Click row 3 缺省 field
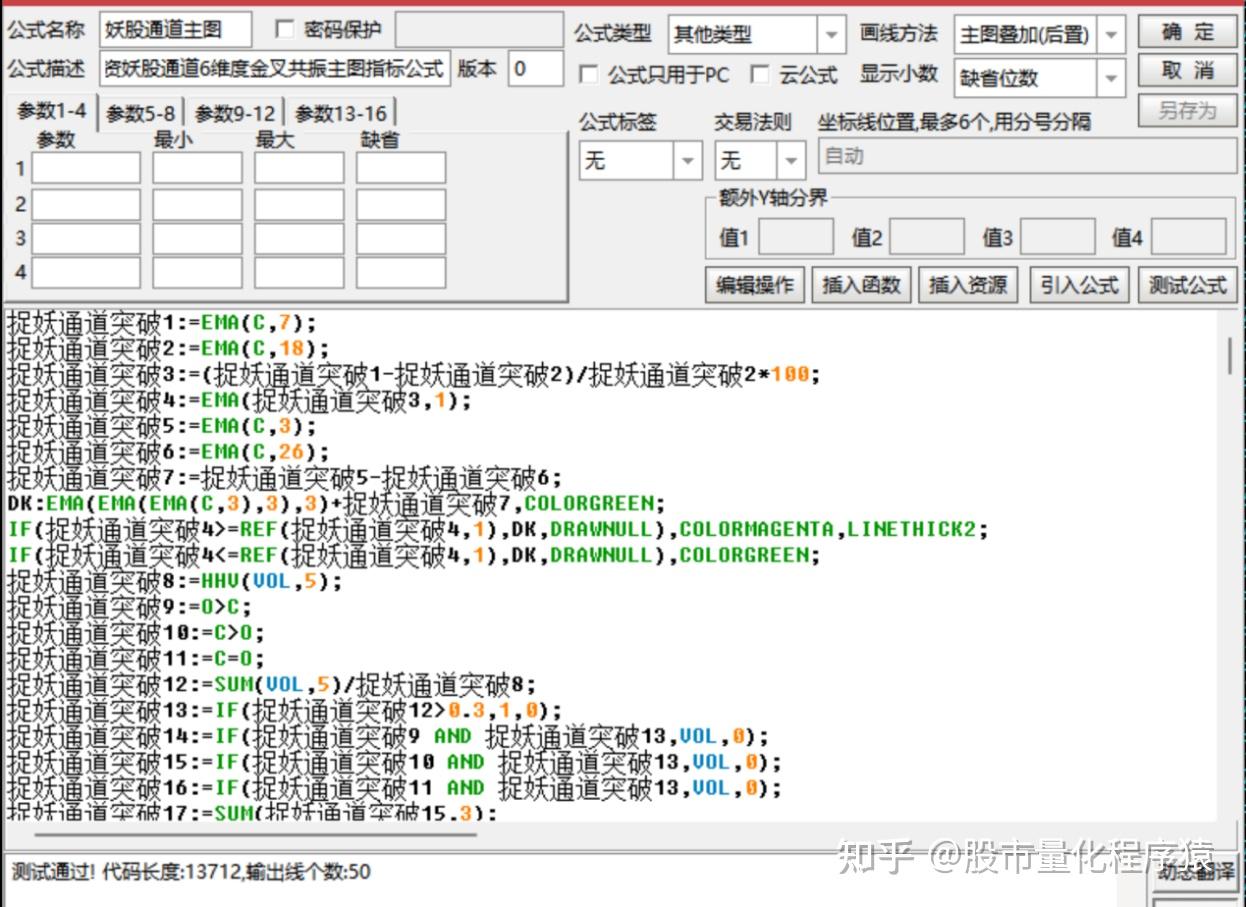 coord(400,238)
